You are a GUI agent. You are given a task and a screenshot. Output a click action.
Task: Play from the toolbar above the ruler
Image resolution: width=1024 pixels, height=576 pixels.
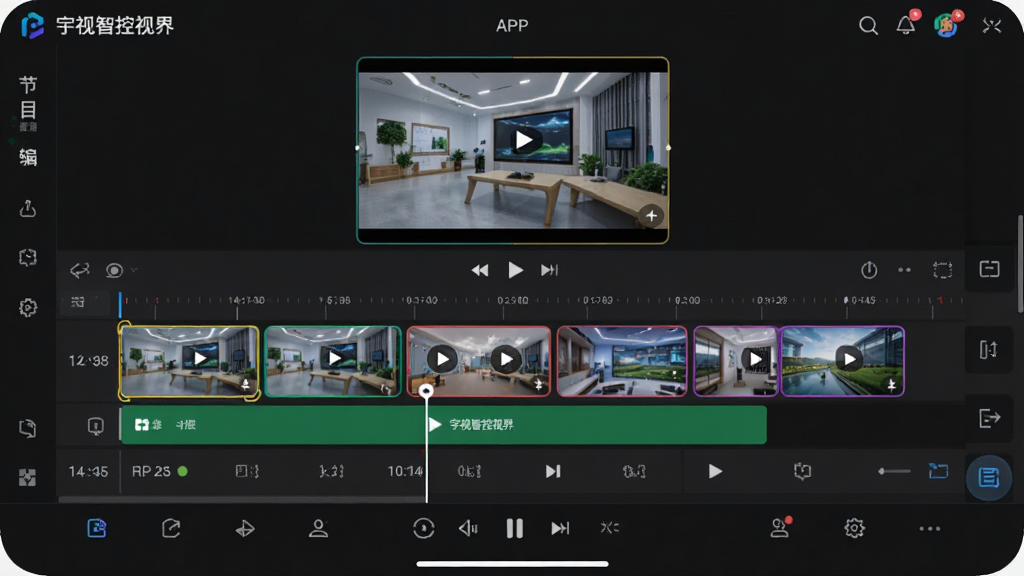point(515,270)
